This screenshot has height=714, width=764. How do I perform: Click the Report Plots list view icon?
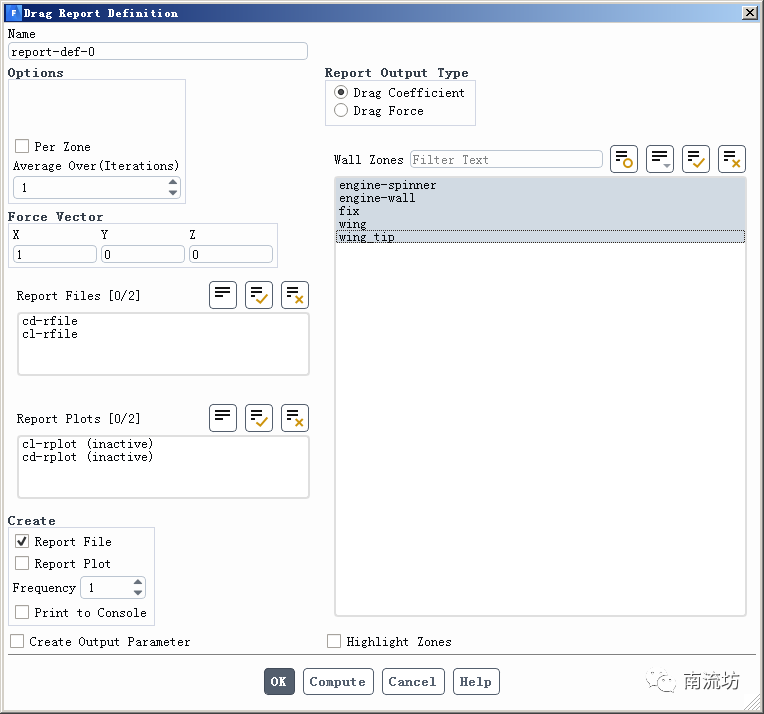pos(223,418)
